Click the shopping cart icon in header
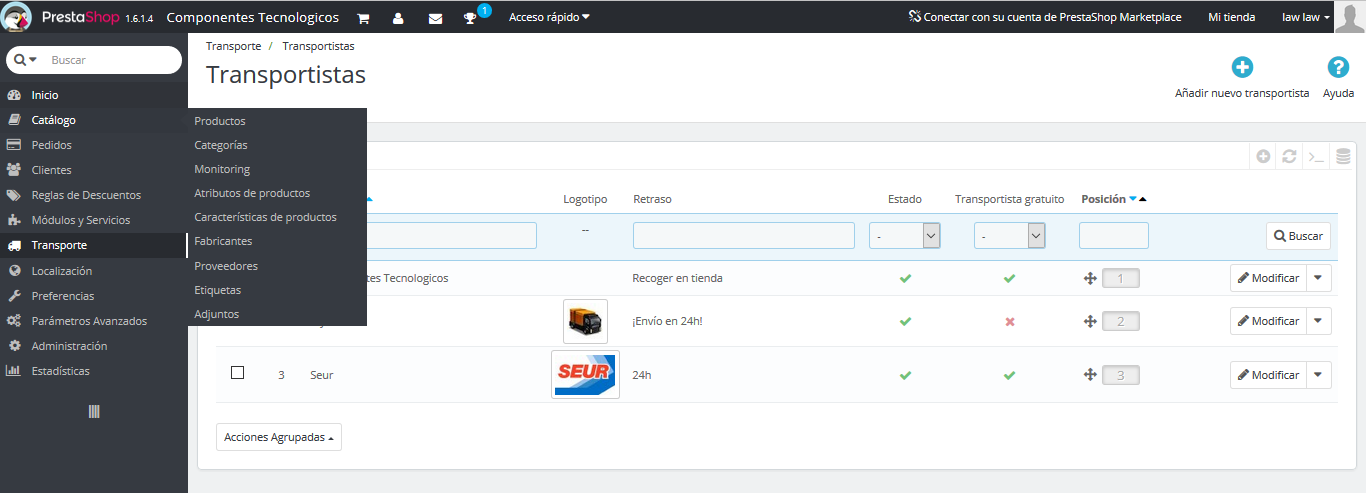The width and height of the screenshot is (1366, 493). (363, 18)
